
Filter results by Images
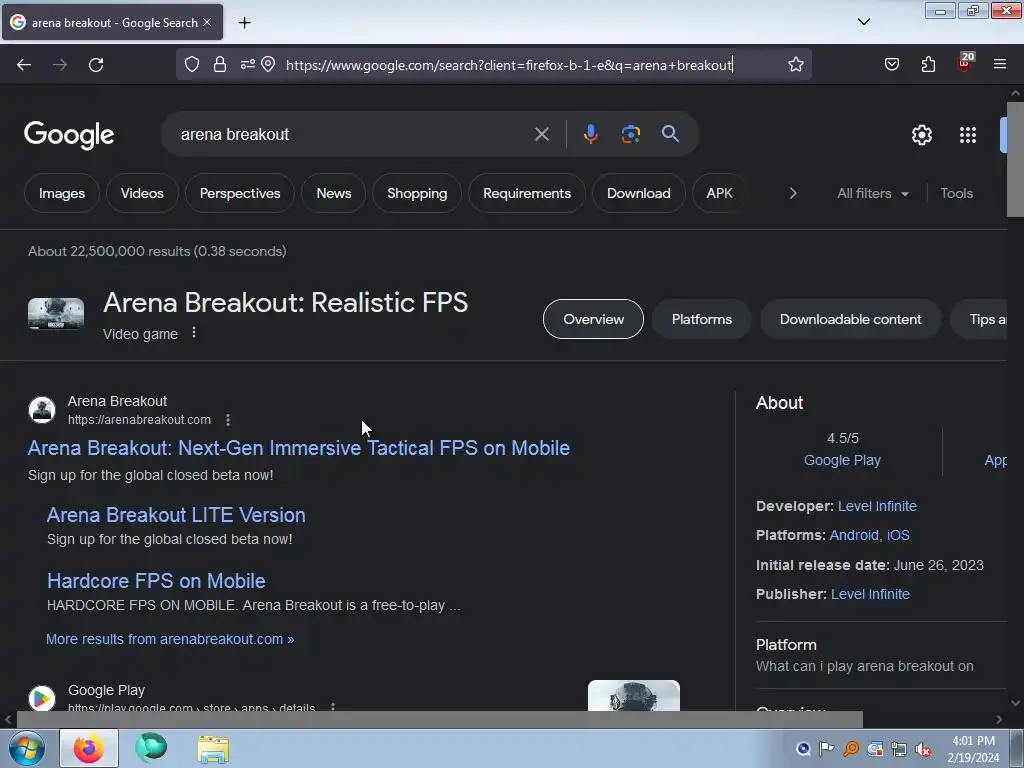tap(61, 193)
